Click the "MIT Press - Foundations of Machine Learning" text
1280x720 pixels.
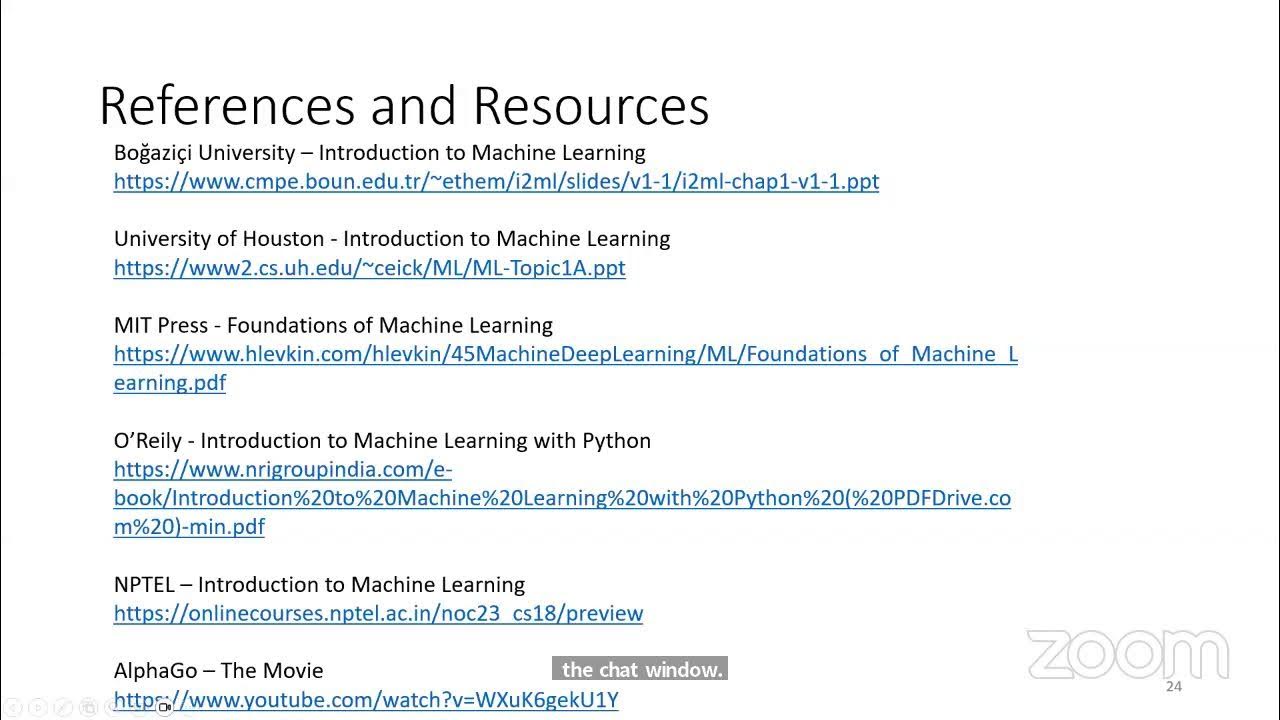pyautogui.click(x=333, y=325)
